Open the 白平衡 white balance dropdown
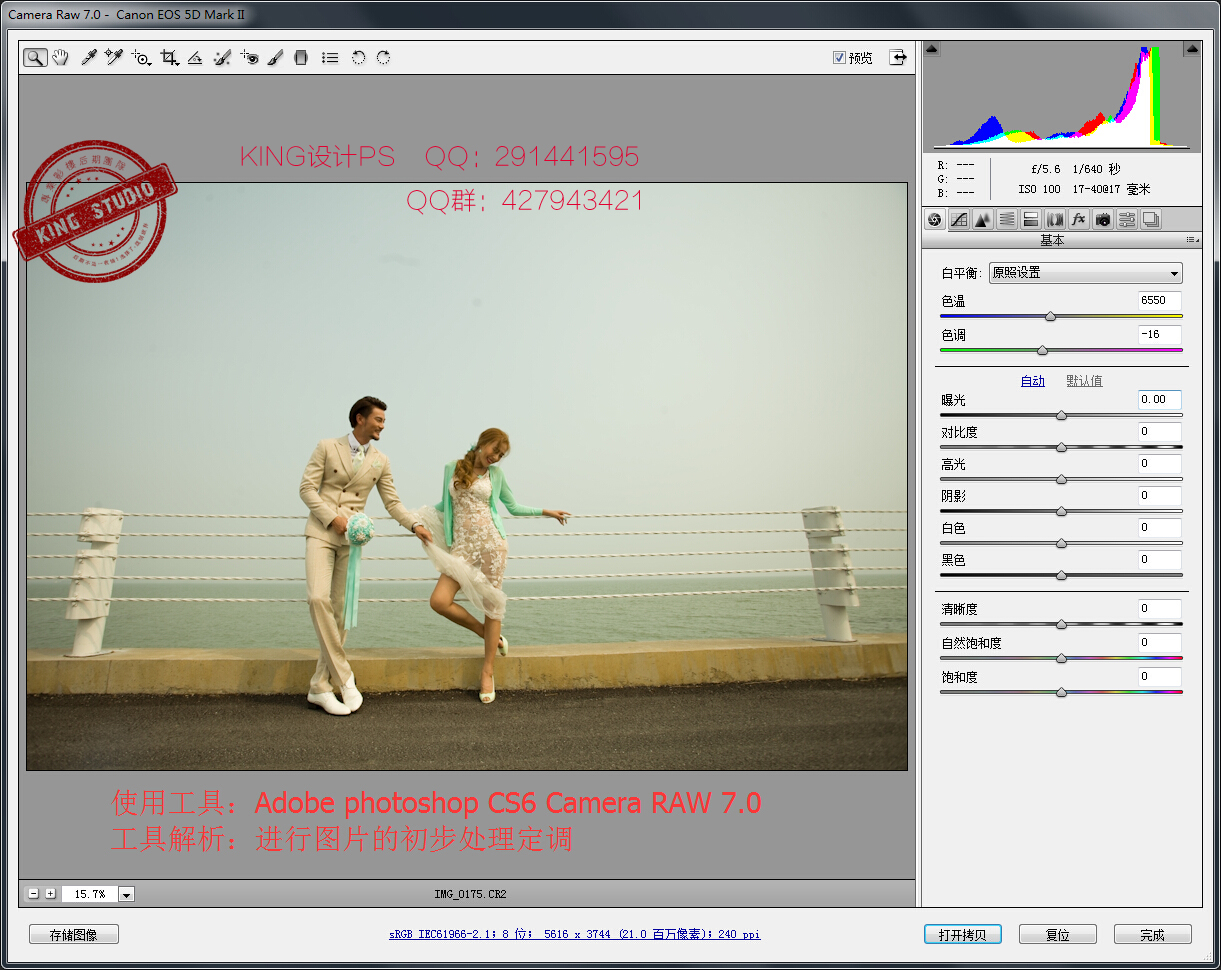The width and height of the screenshot is (1221, 970). 1085,273
